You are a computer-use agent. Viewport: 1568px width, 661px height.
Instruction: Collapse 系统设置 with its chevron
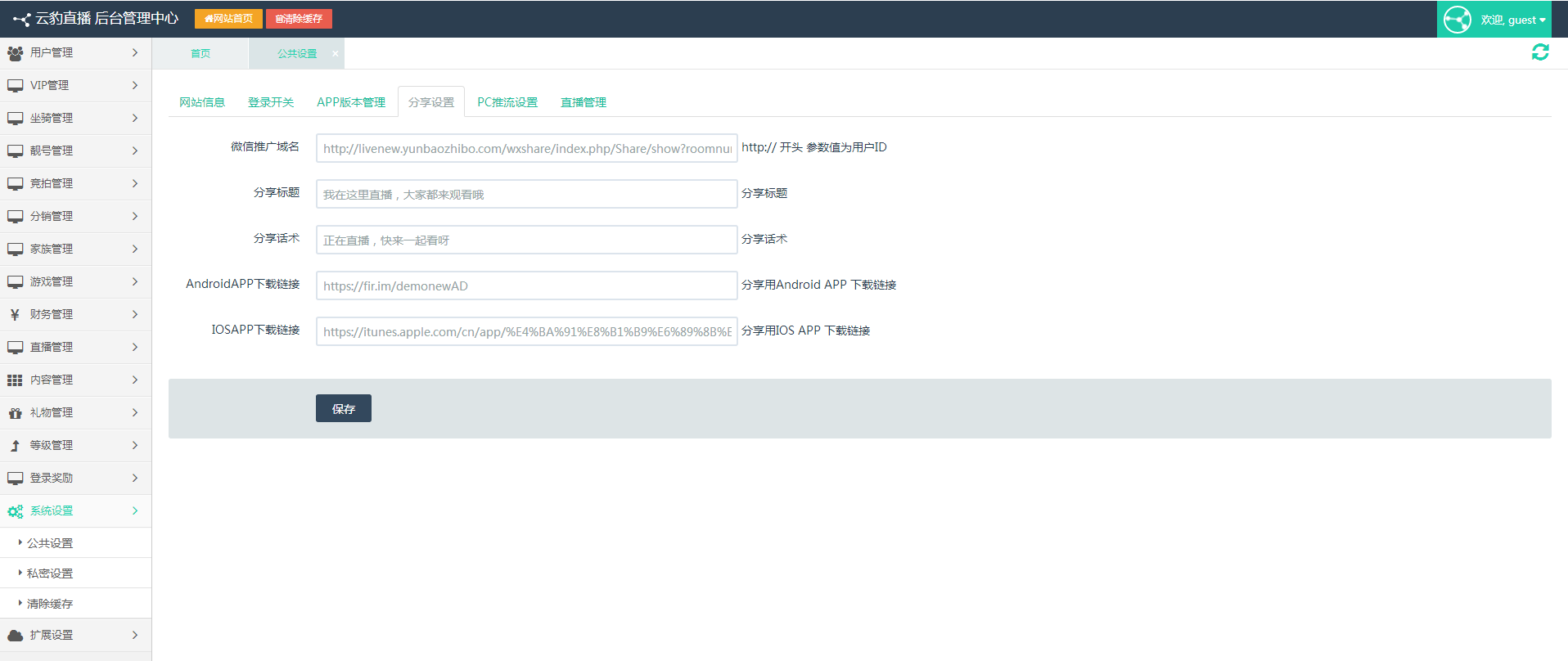[x=135, y=510]
